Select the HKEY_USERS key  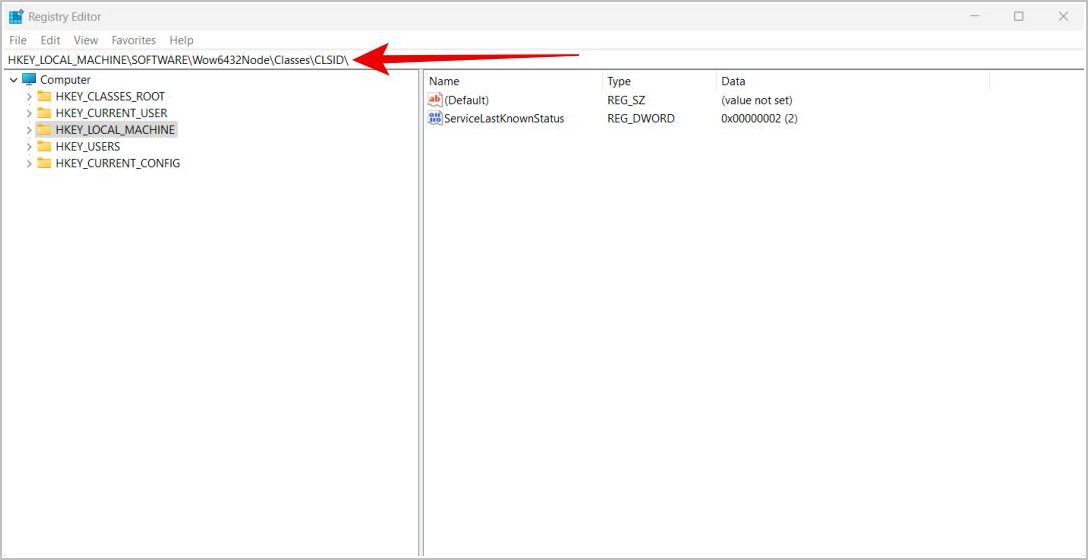click(x=87, y=146)
